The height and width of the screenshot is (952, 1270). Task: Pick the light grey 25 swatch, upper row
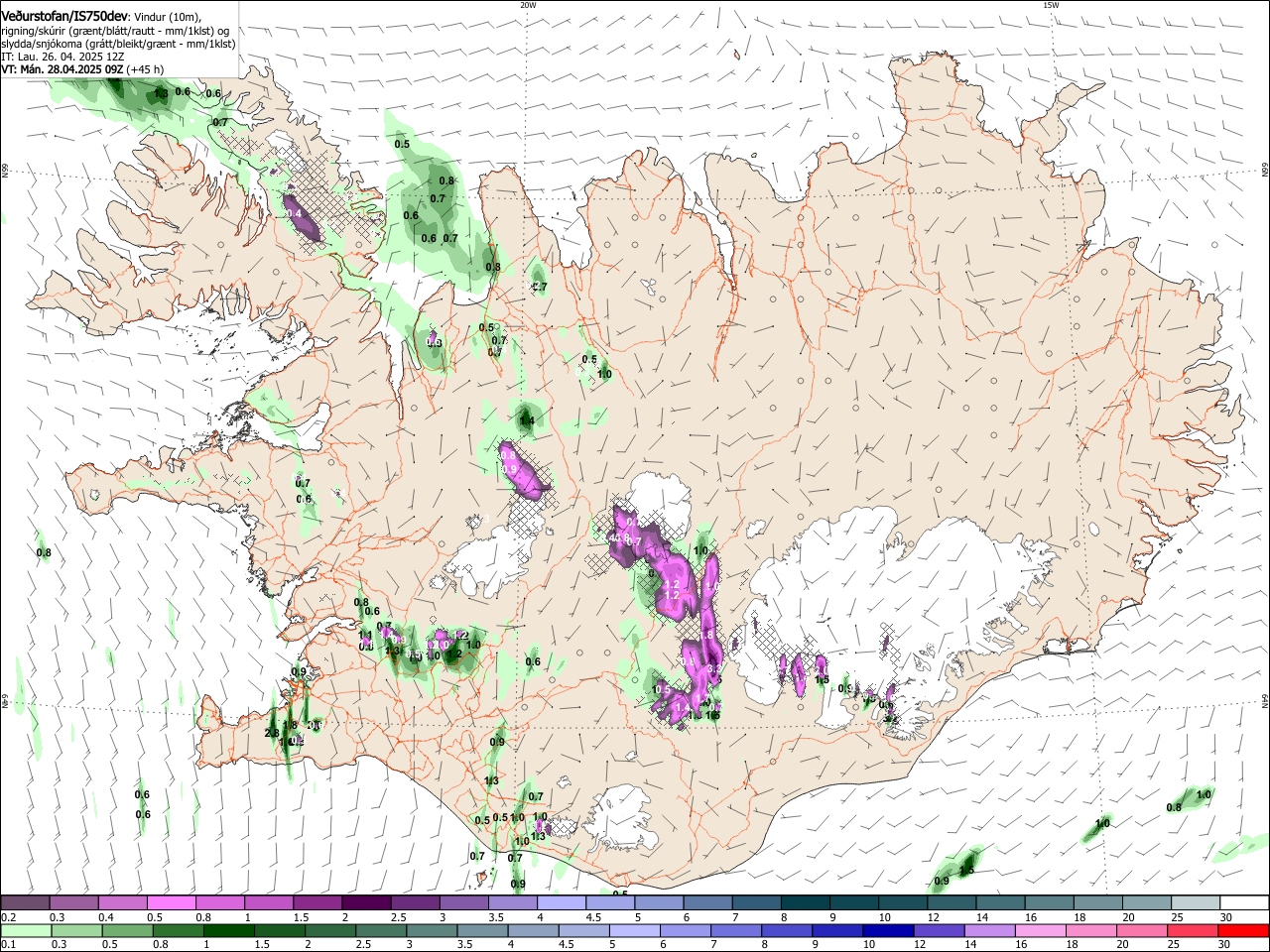[1196, 903]
